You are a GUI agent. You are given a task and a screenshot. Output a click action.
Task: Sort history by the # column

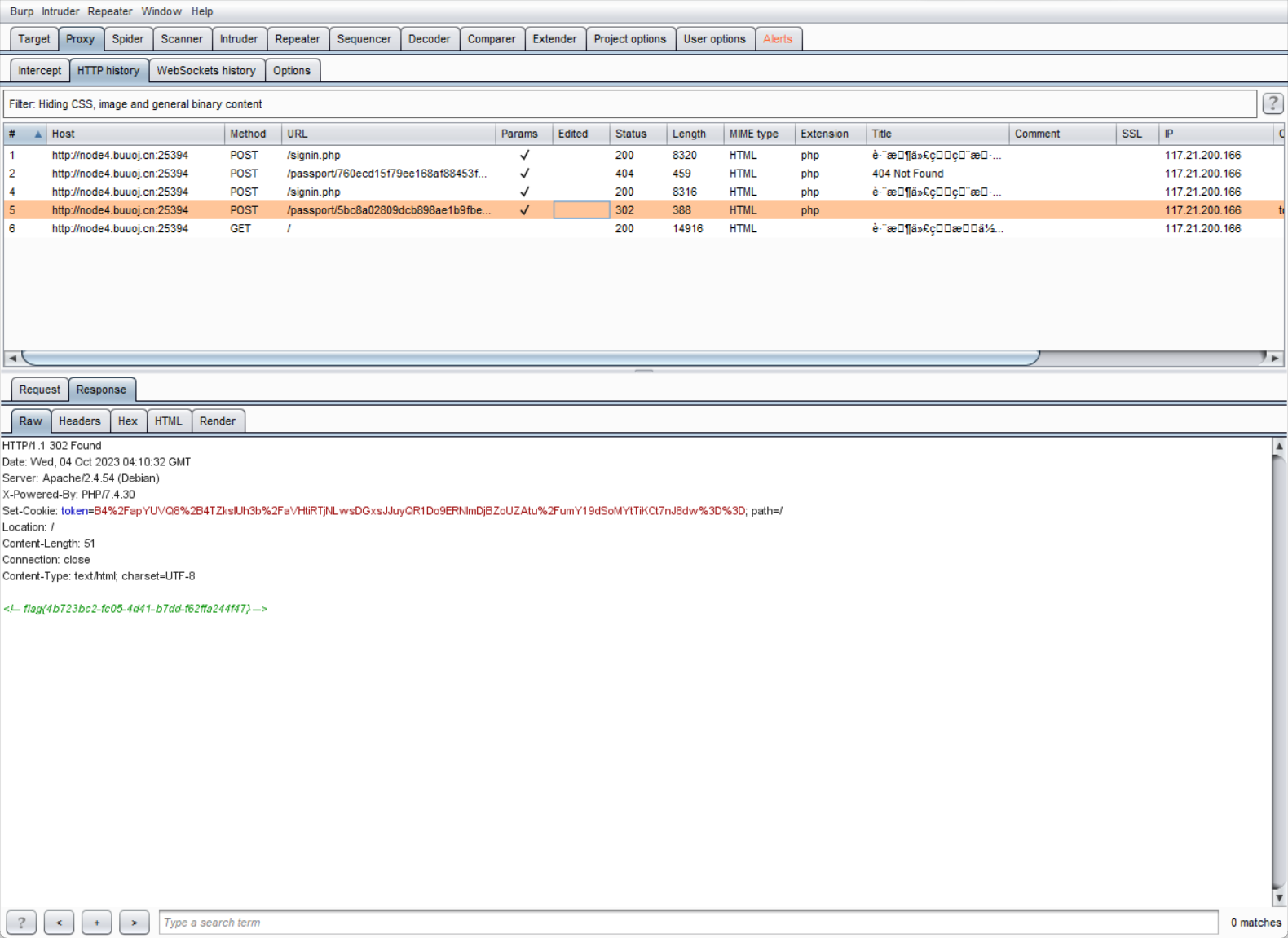click(x=24, y=134)
